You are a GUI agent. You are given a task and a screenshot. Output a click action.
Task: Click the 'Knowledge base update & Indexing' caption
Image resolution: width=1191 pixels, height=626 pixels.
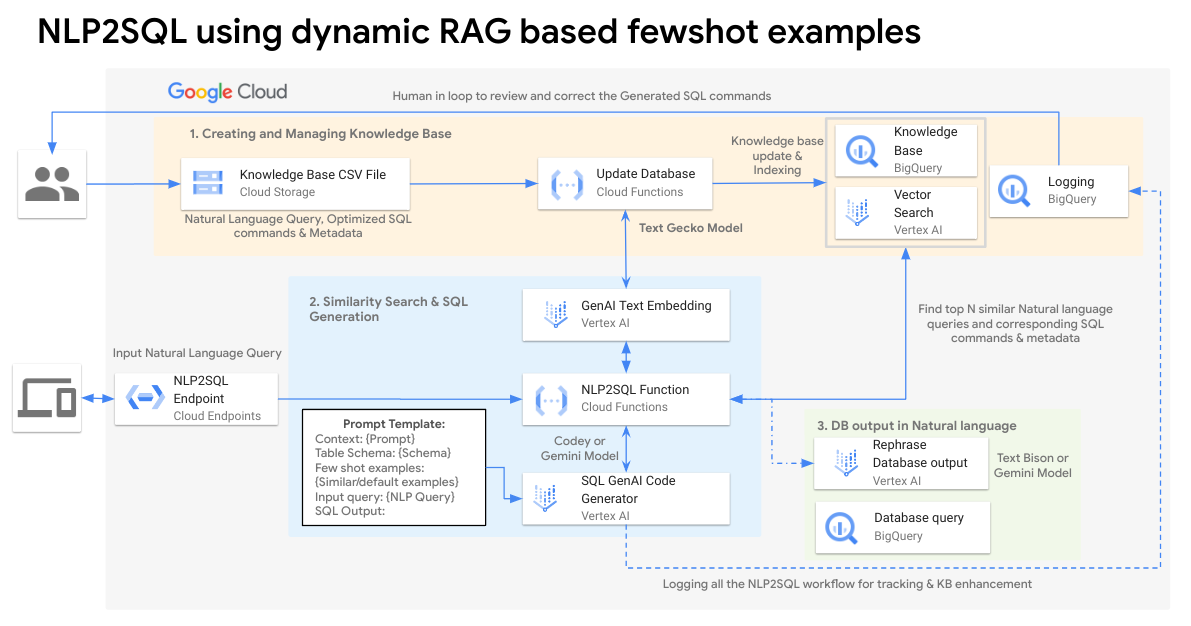[x=777, y=156]
